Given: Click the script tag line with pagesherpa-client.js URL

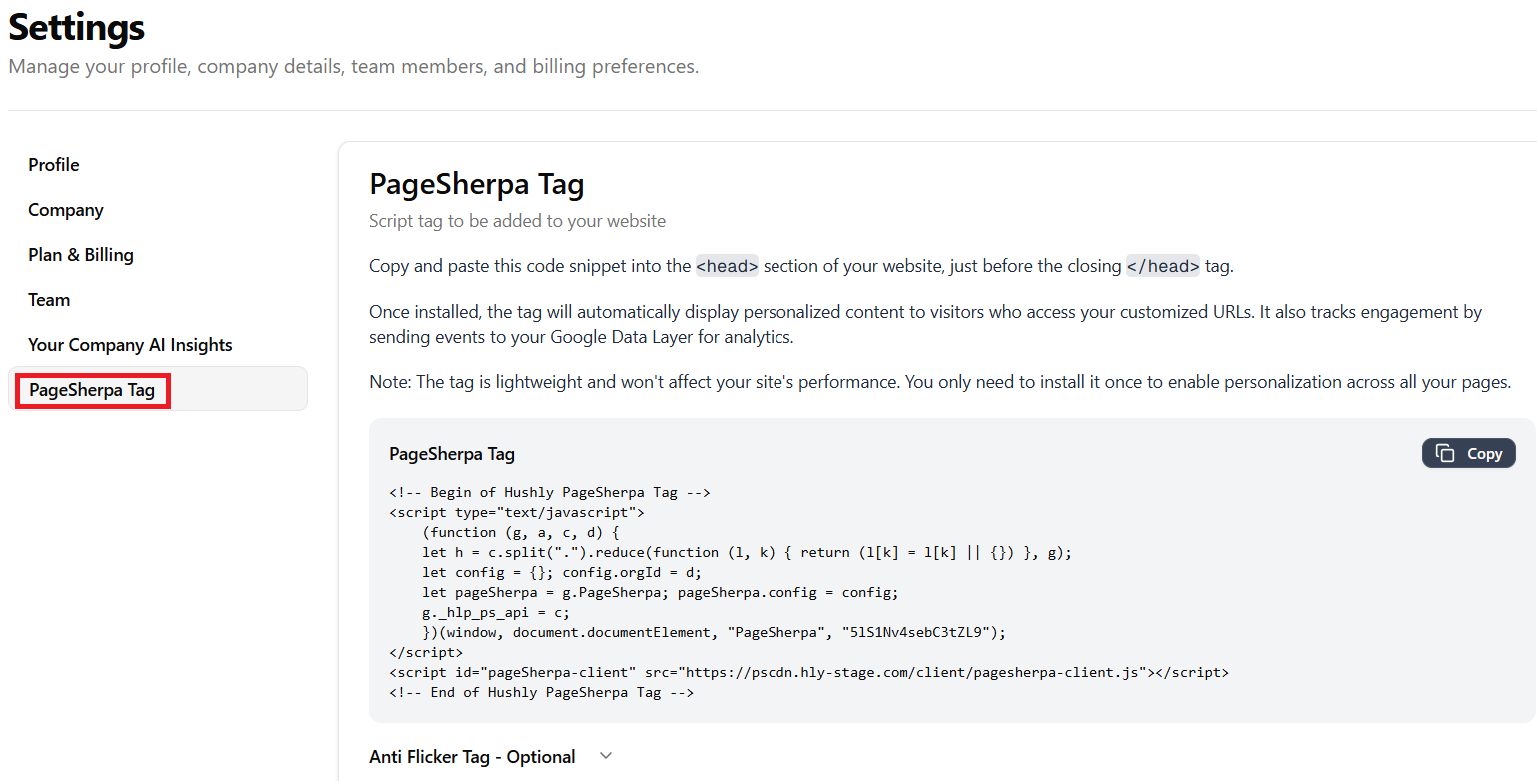Looking at the screenshot, I should (x=809, y=672).
